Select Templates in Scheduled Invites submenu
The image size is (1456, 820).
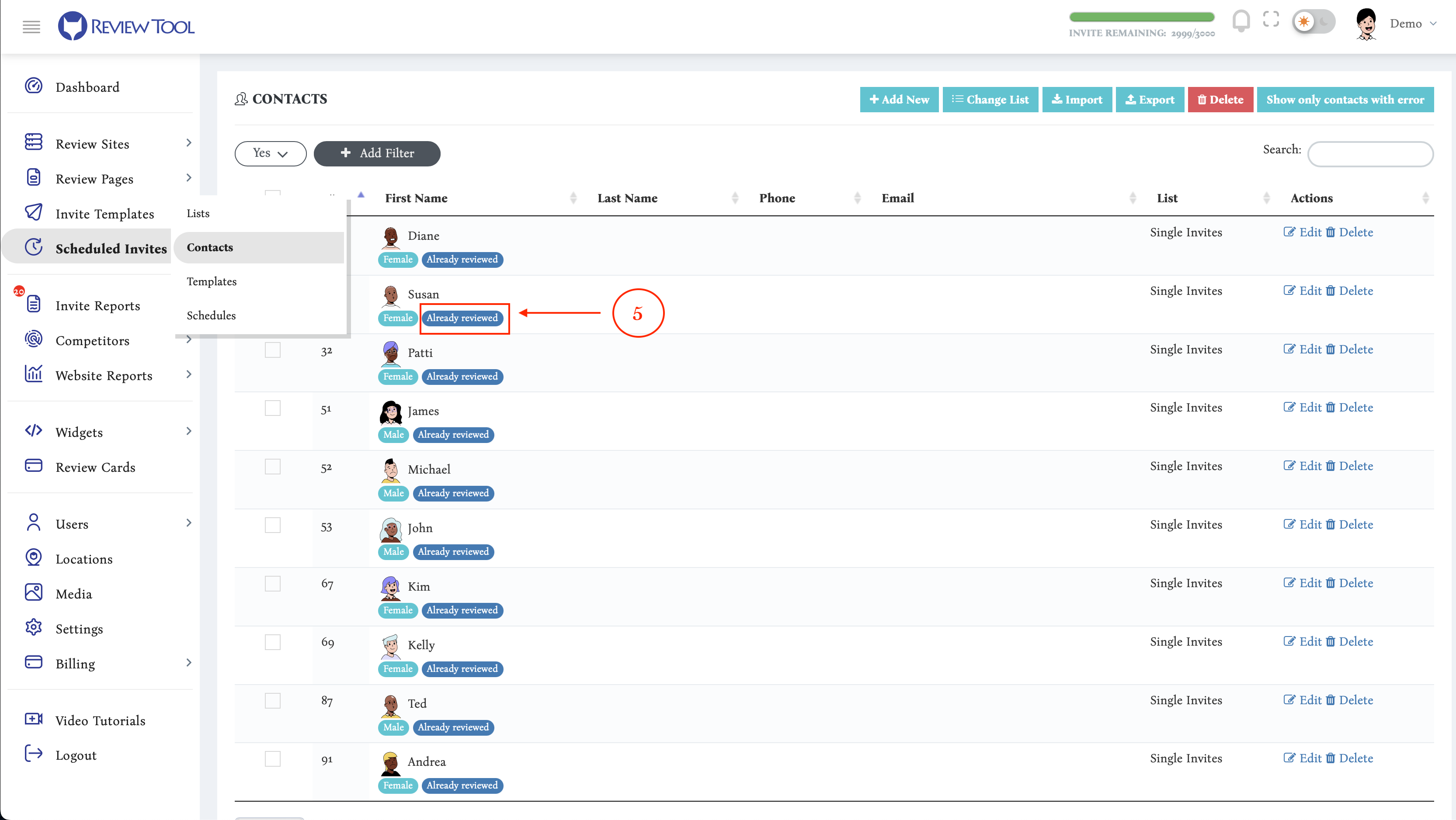tap(212, 281)
